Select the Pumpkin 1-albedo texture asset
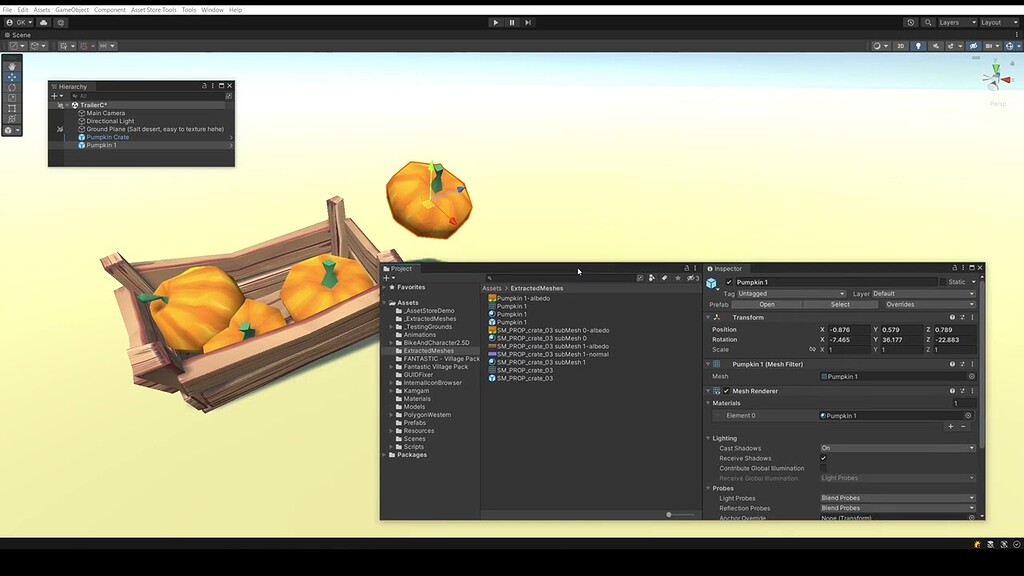The width and height of the screenshot is (1024, 576). point(521,297)
